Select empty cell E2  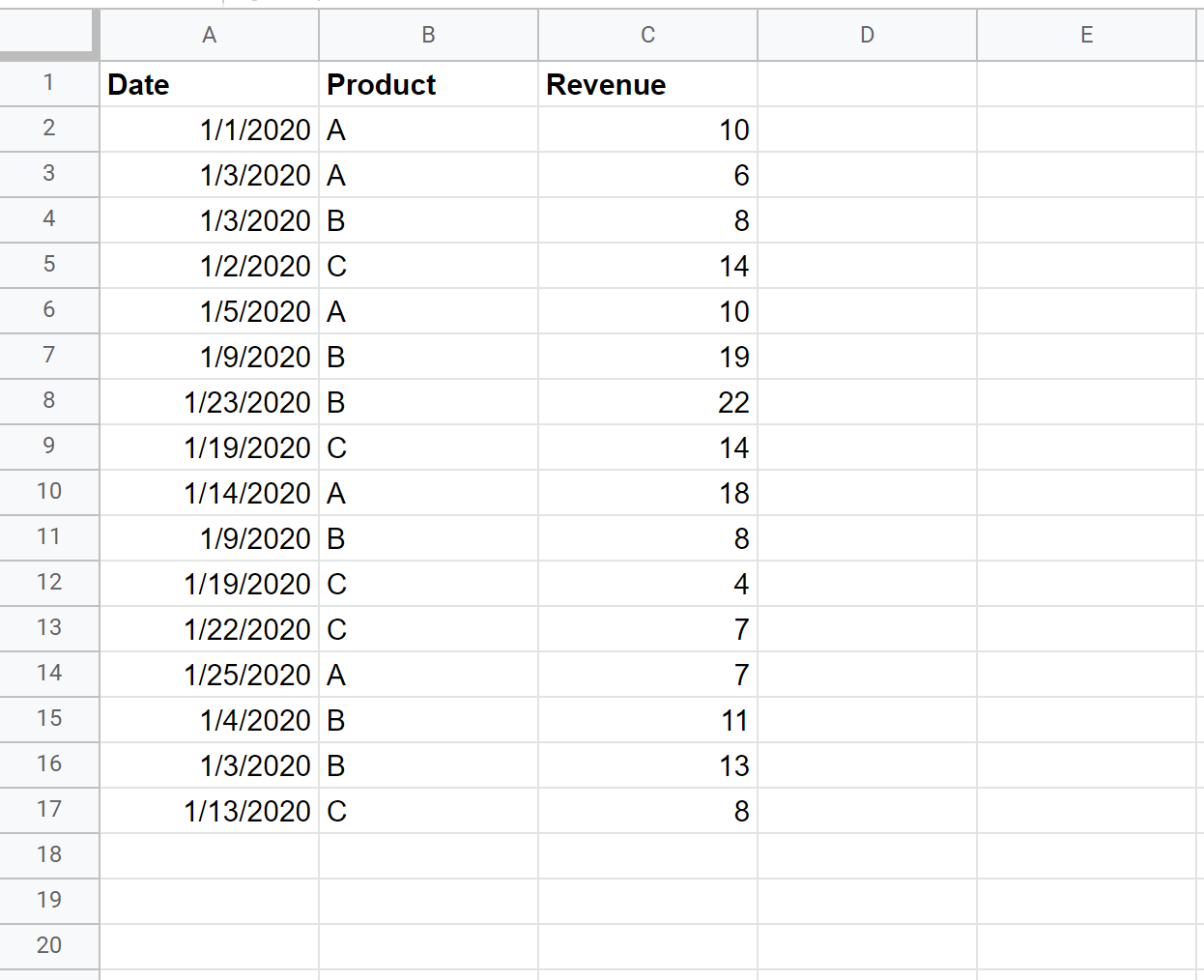point(1086,130)
